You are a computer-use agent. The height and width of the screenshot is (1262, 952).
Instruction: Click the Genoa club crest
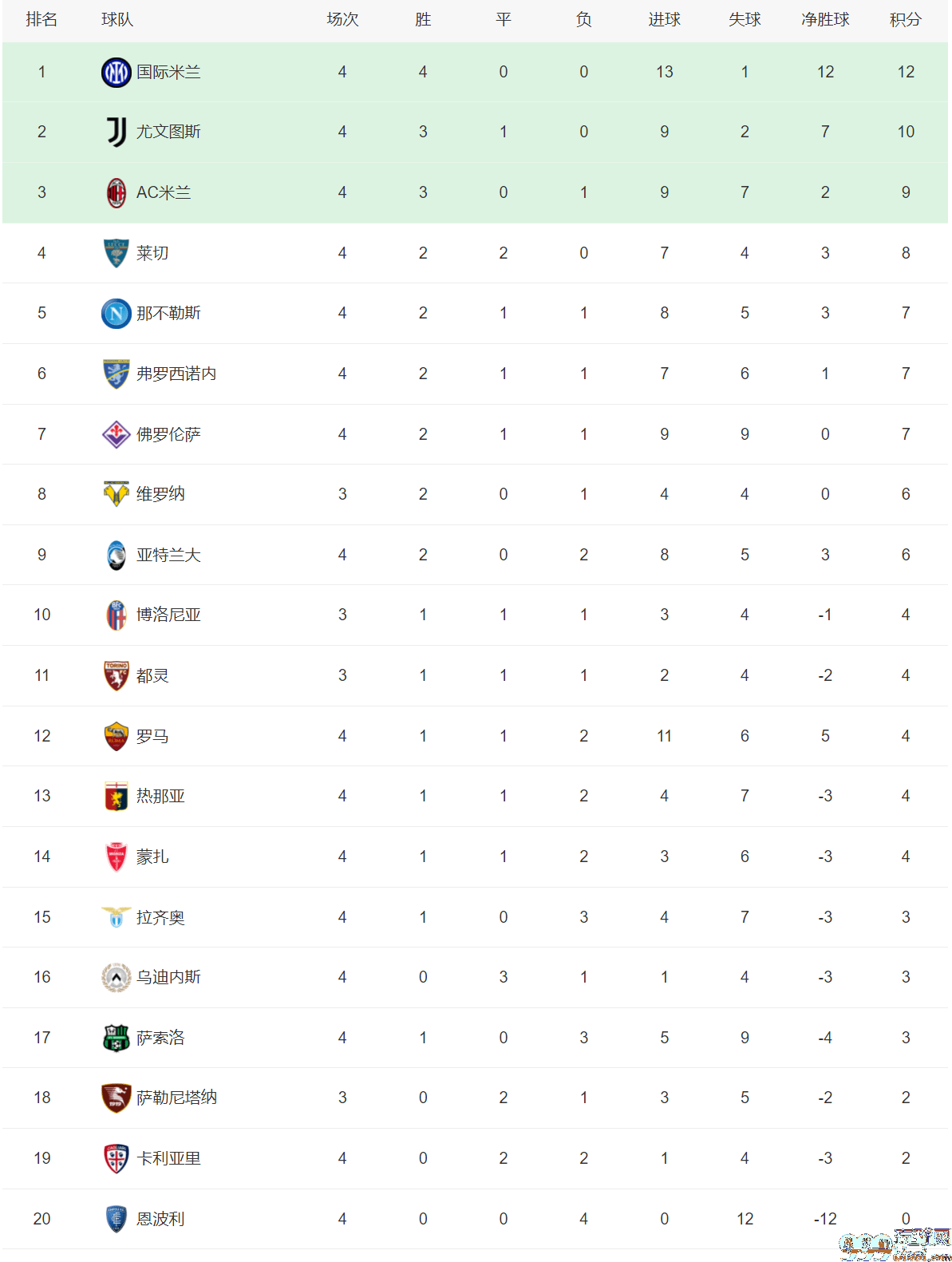click(x=117, y=796)
